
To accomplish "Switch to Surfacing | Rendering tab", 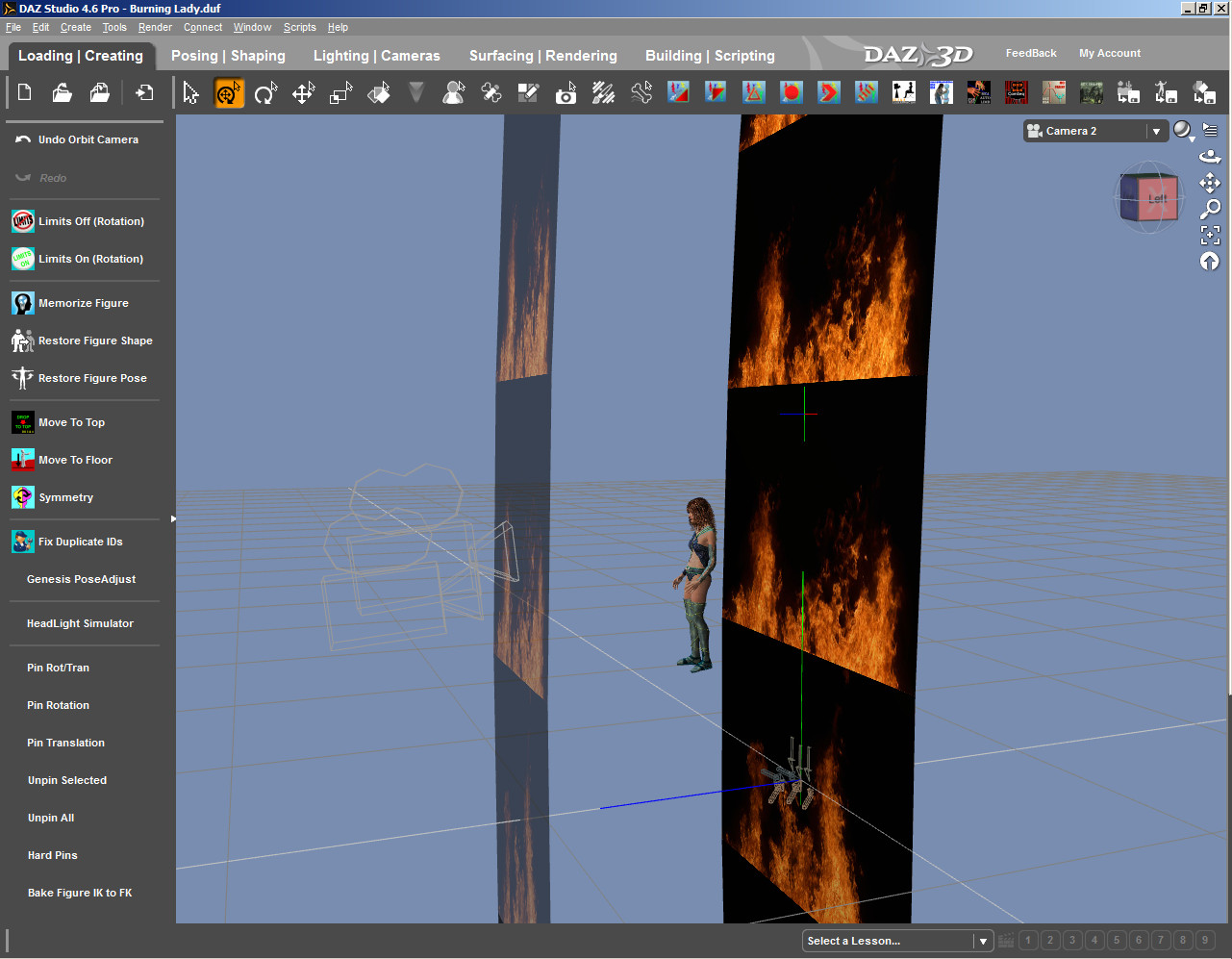I will [x=543, y=56].
